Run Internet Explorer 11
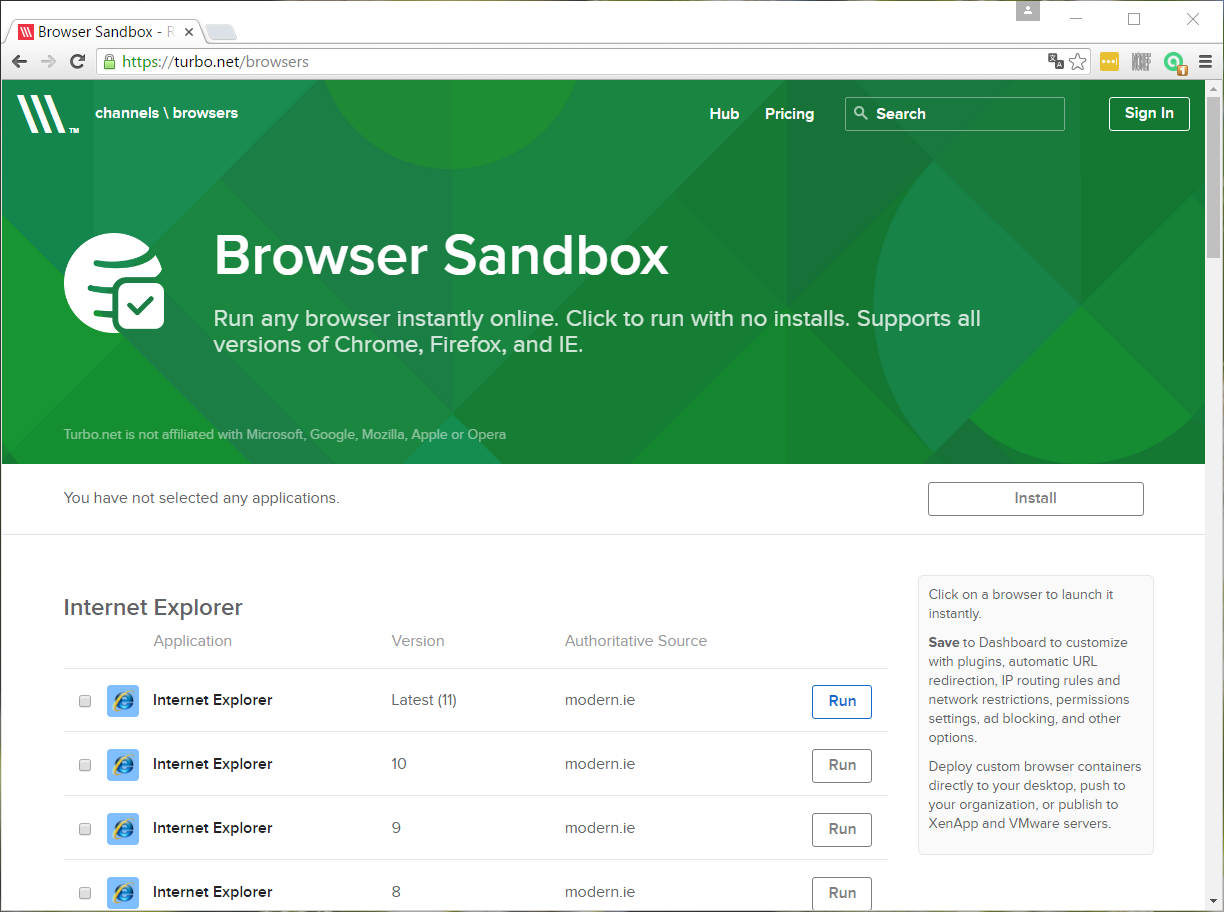Viewport: 1224px width, 912px height. pyautogui.click(x=841, y=701)
